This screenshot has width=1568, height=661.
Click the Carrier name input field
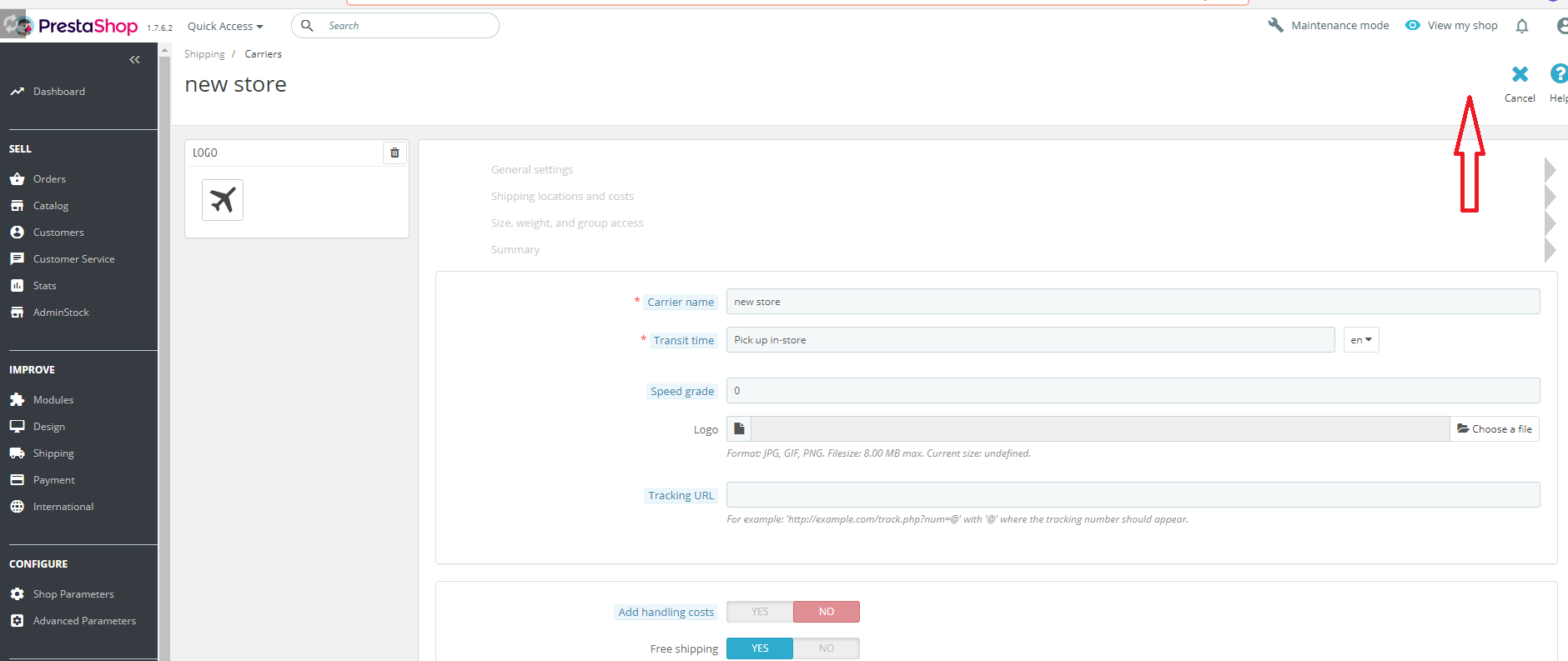tap(1133, 302)
